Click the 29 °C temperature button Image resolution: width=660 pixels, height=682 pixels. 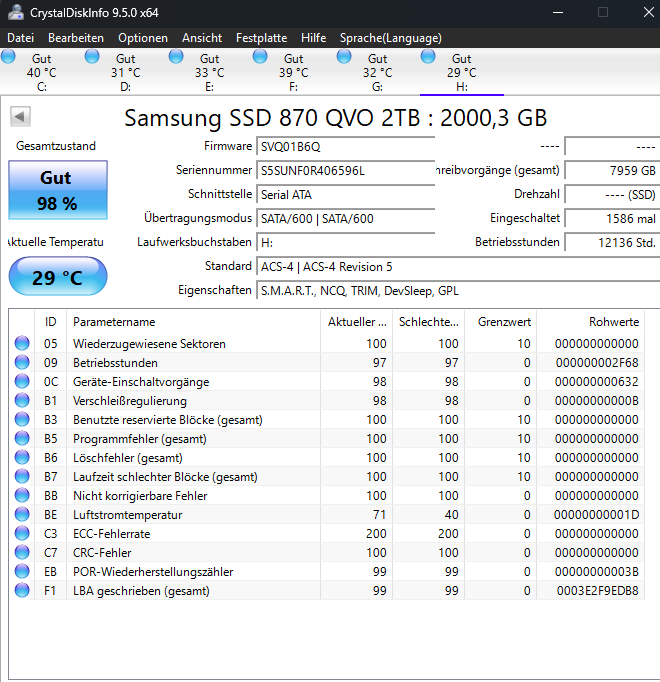point(58,277)
